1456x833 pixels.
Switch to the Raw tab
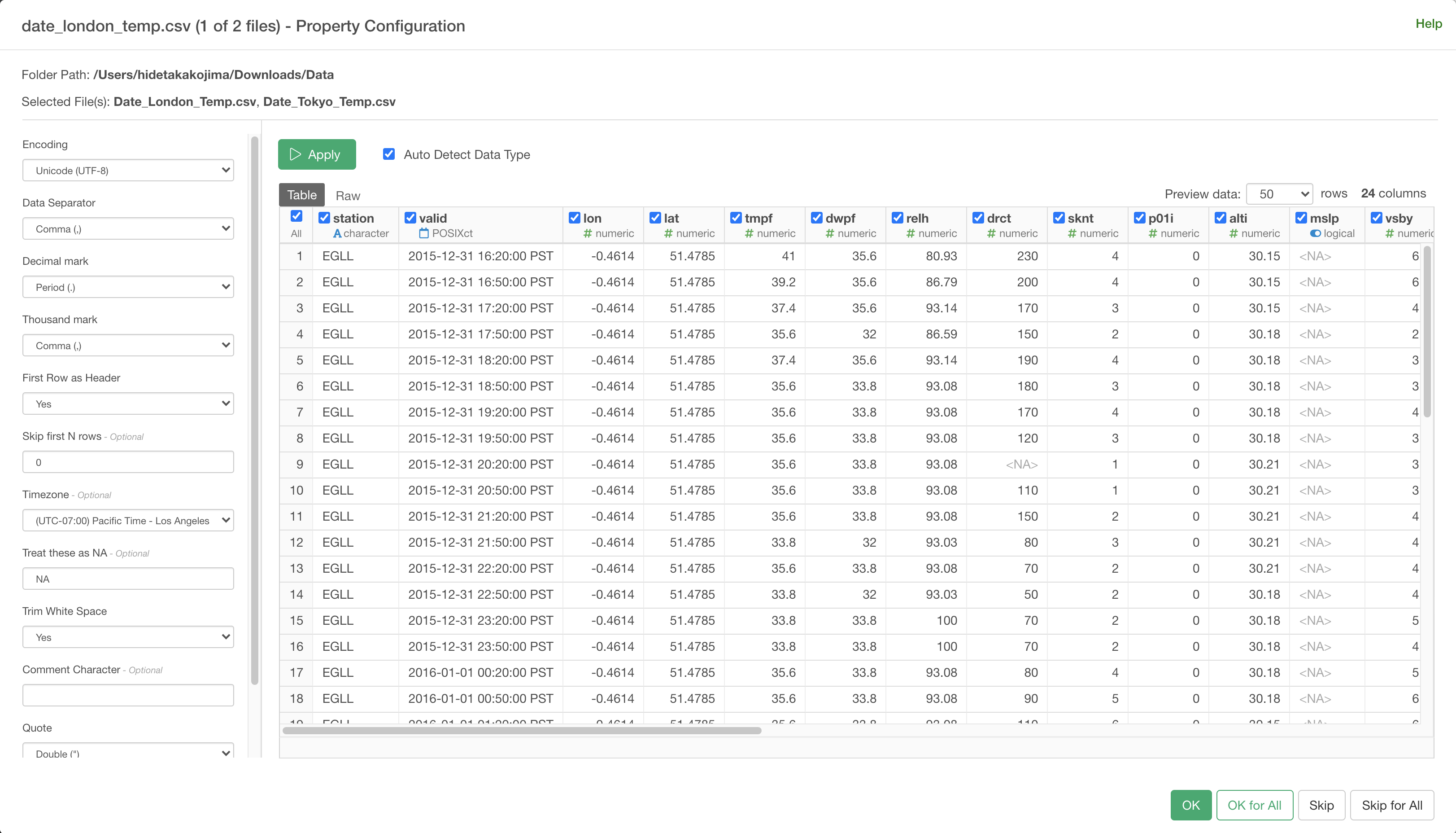pyautogui.click(x=348, y=196)
